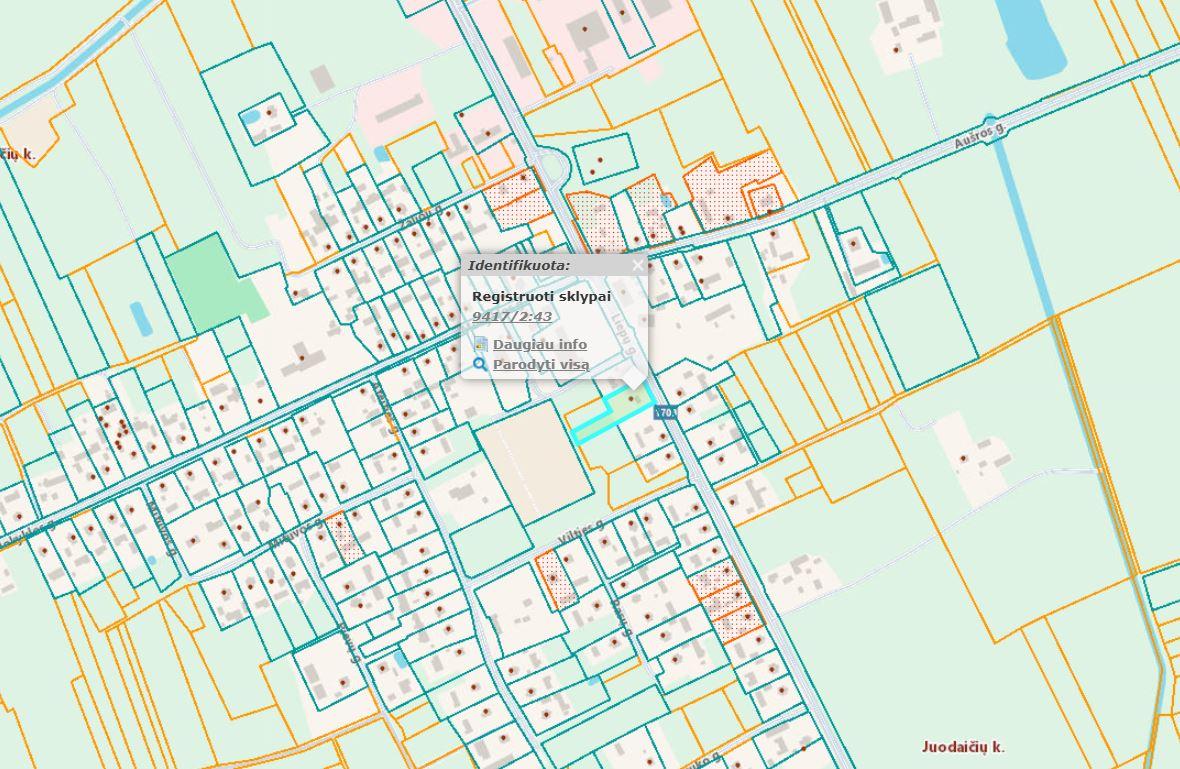Click the Aušros g. street label

tap(979, 136)
